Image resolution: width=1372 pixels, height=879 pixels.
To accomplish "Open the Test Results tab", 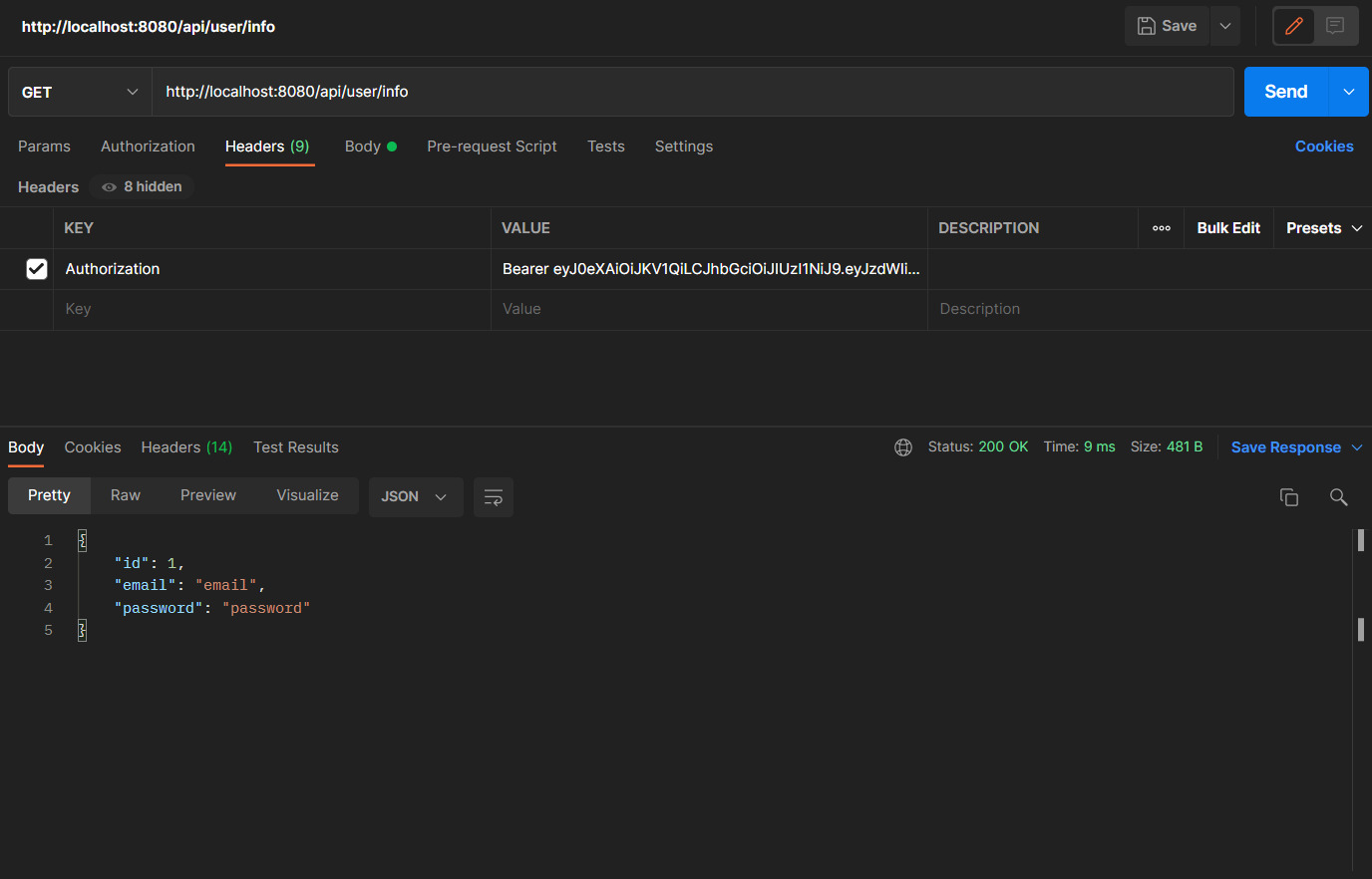I will coord(296,447).
